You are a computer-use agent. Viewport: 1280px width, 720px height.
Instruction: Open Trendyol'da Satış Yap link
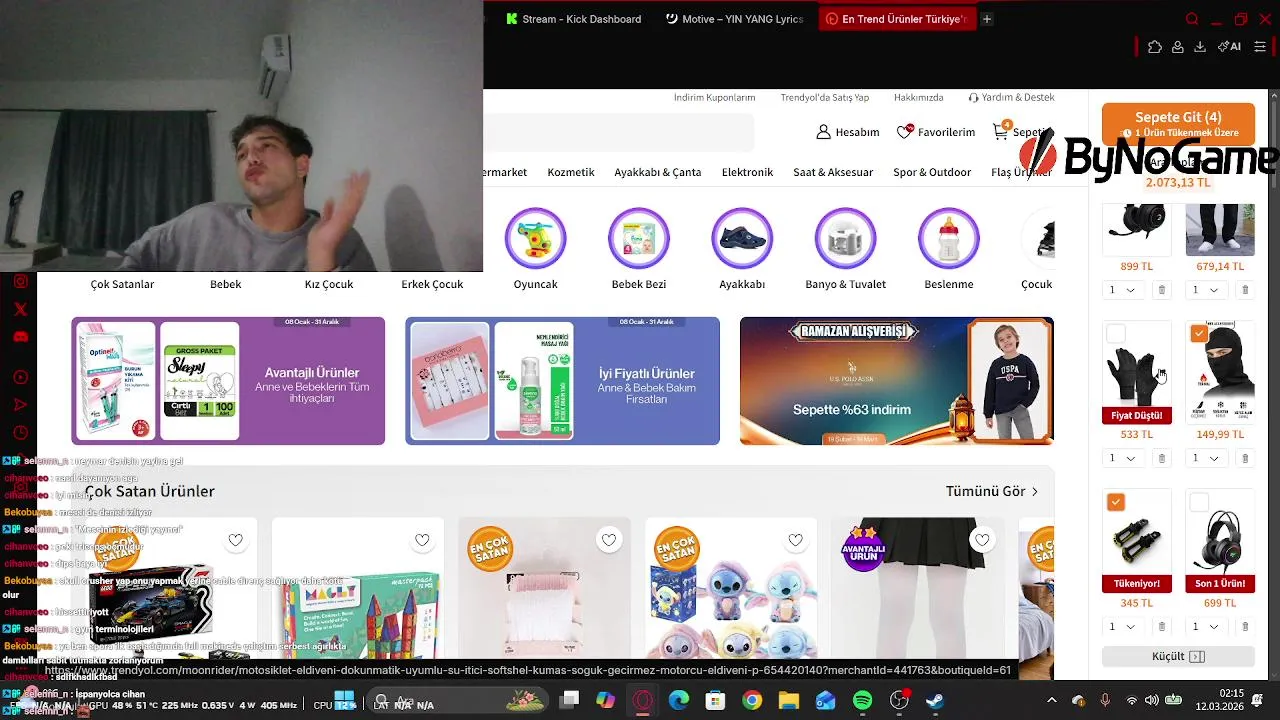(825, 98)
